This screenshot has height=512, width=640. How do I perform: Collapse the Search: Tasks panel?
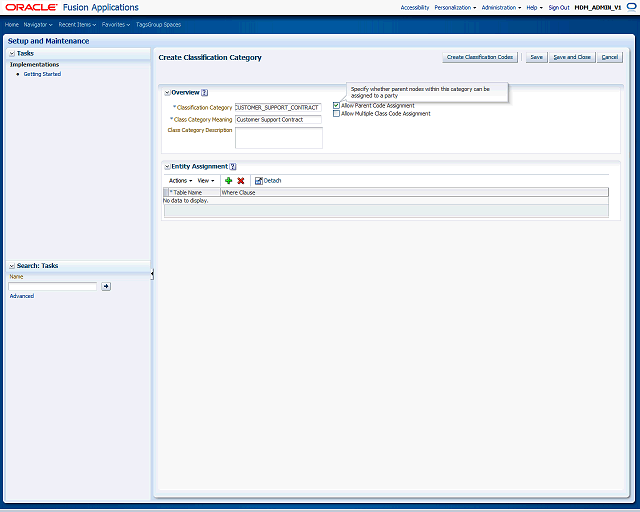(12, 266)
